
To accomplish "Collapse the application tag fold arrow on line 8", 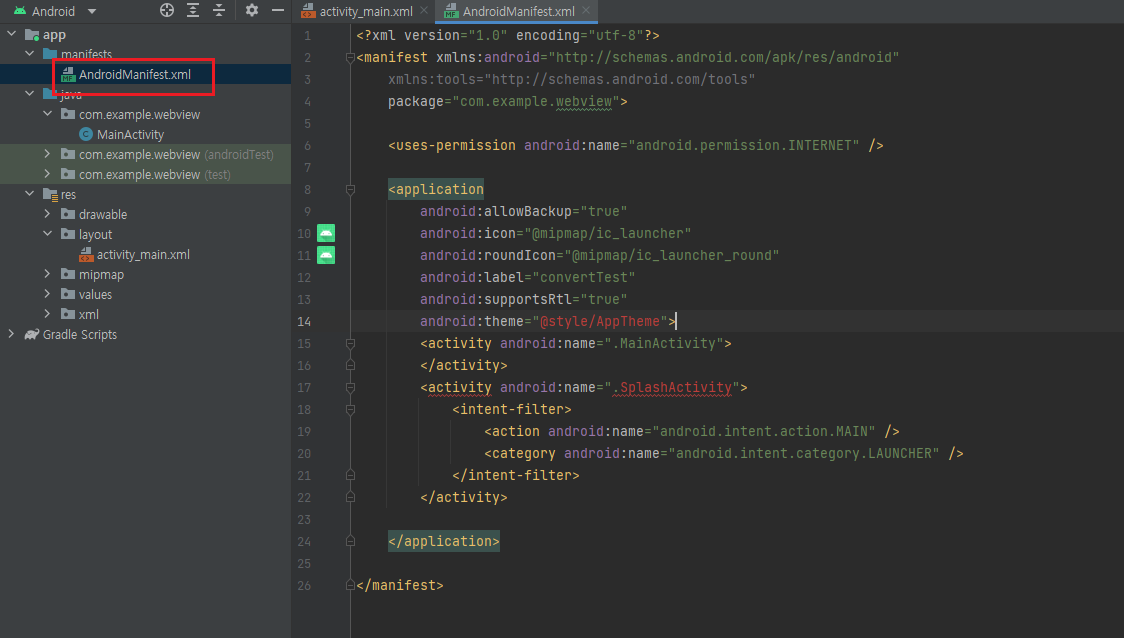I will (349, 188).
